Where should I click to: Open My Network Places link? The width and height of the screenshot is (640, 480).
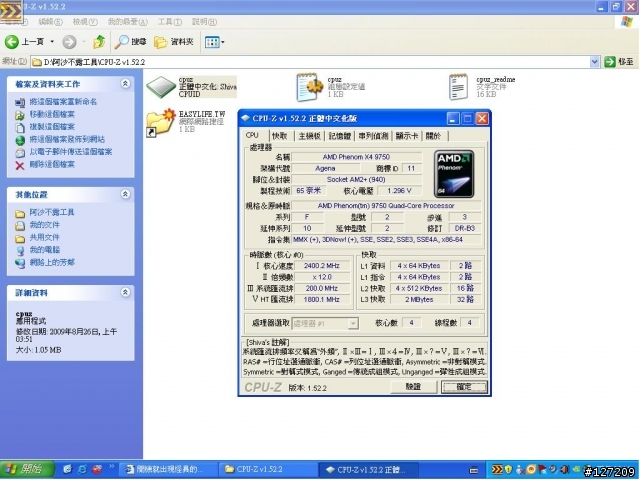point(52,262)
